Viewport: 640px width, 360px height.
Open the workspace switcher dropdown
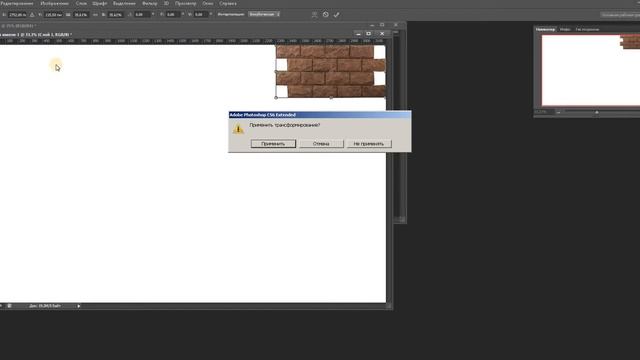(620, 15)
